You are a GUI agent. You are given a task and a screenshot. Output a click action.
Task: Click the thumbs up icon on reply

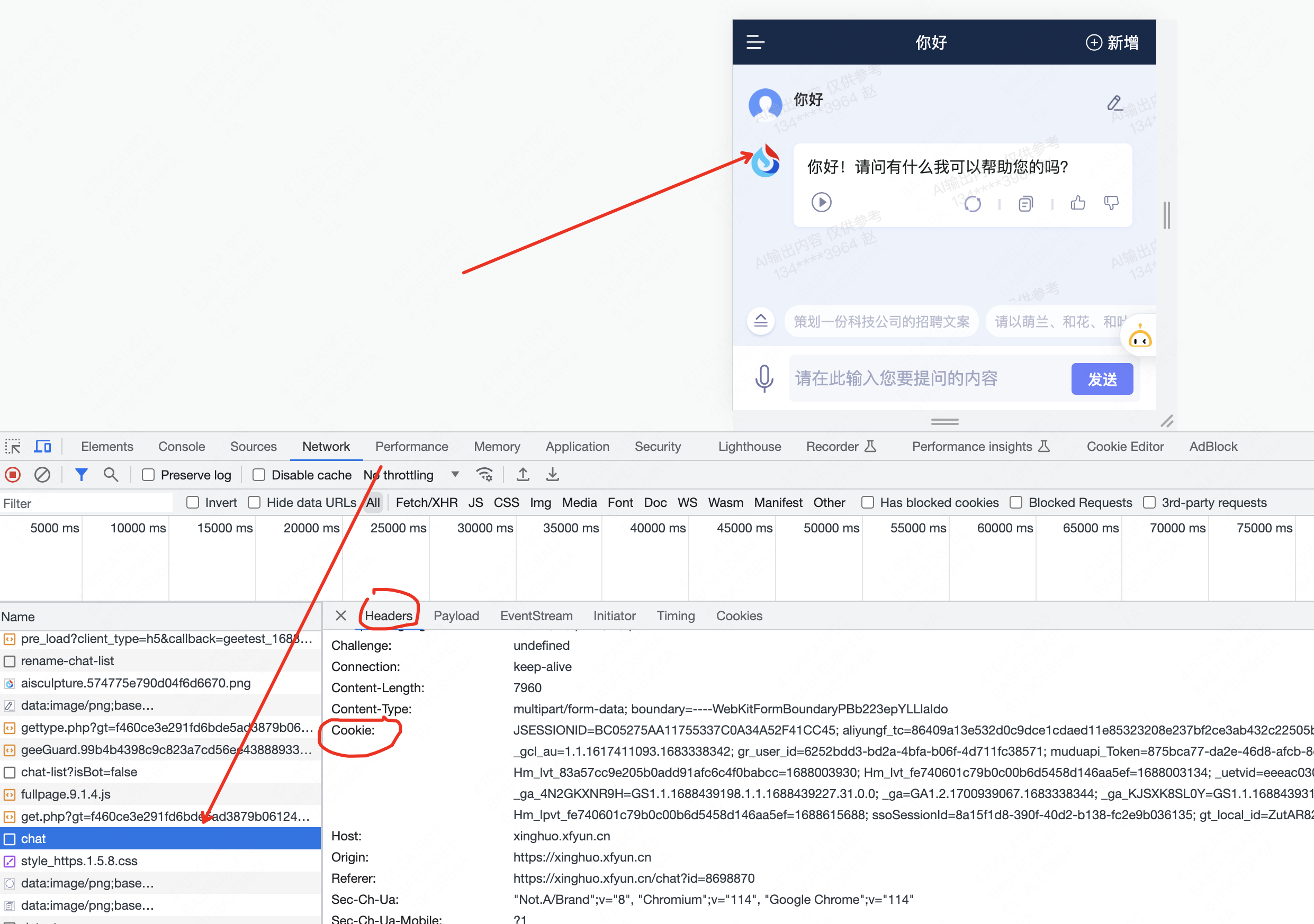1078,203
